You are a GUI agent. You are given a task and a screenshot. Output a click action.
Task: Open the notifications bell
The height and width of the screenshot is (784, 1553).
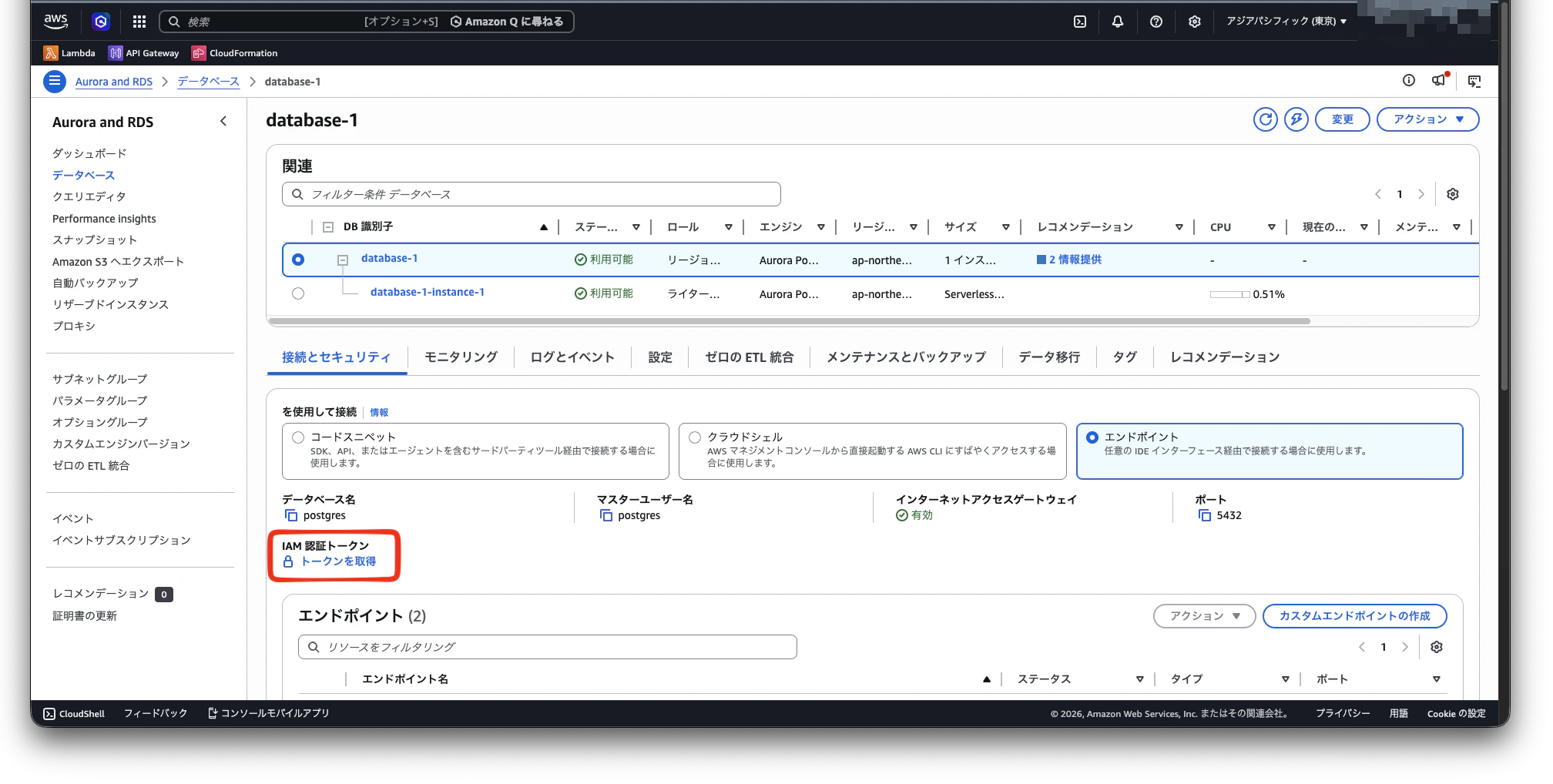[x=1118, y=22]
